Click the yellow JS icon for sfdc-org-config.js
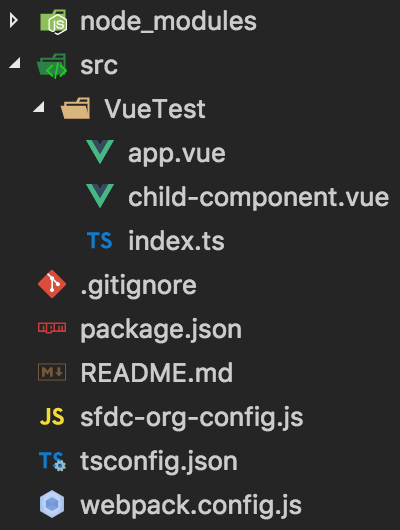The image size is (400, 530). click(x=52, y=416)
